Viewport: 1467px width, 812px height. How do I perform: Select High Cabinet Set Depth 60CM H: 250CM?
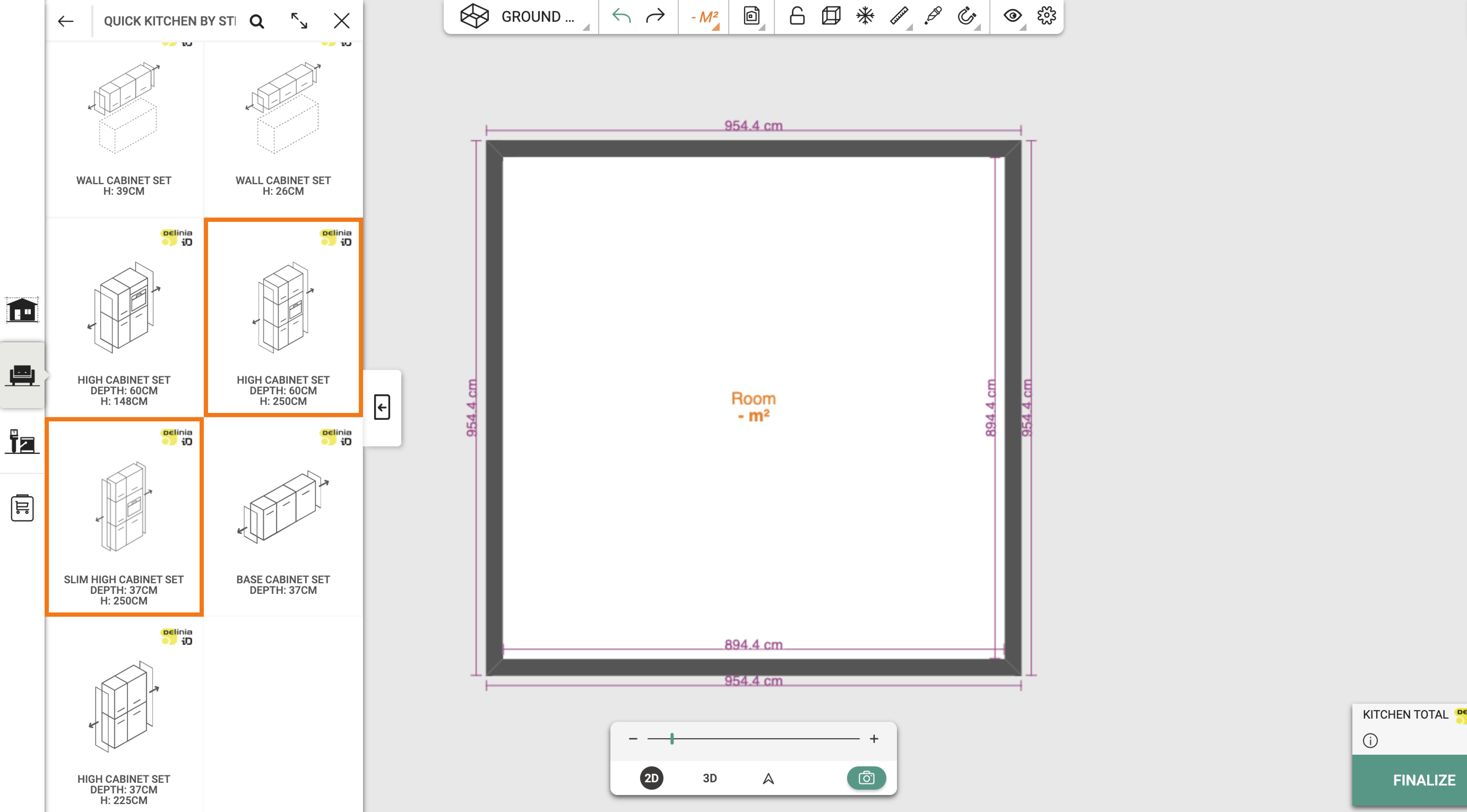[283, 318]
